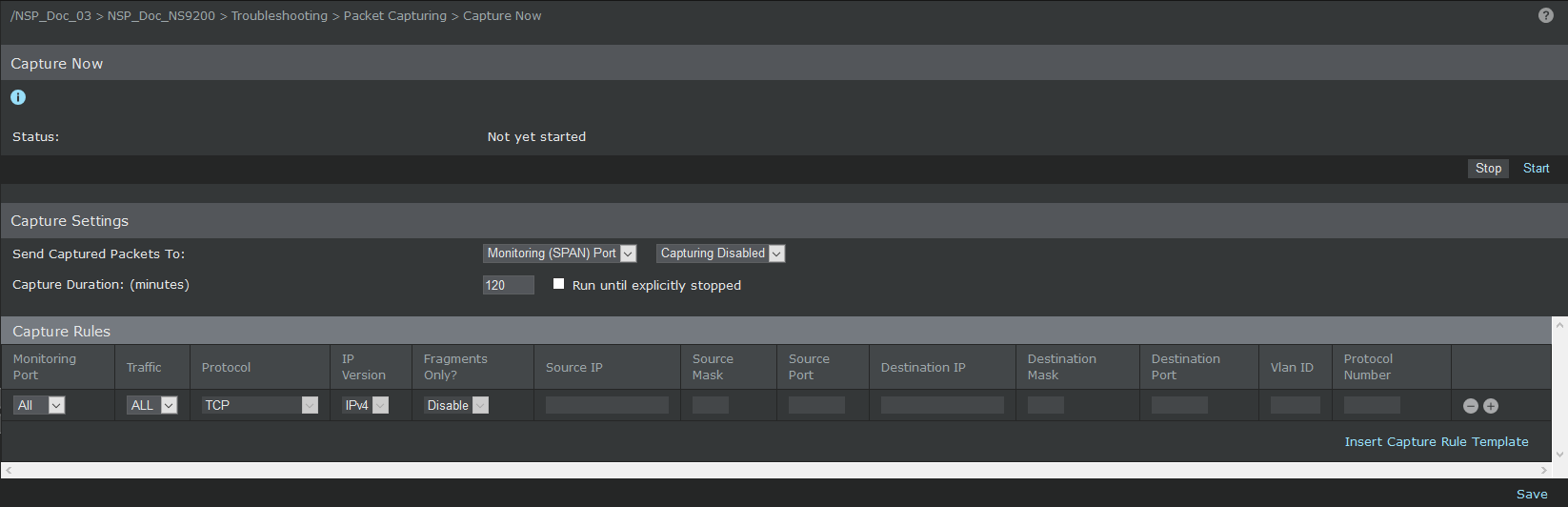Open the Fragments Only Disable dropdown
The width and height of the screenshot is (1568, 507).
pyautogui.click(x=456, y=405)
